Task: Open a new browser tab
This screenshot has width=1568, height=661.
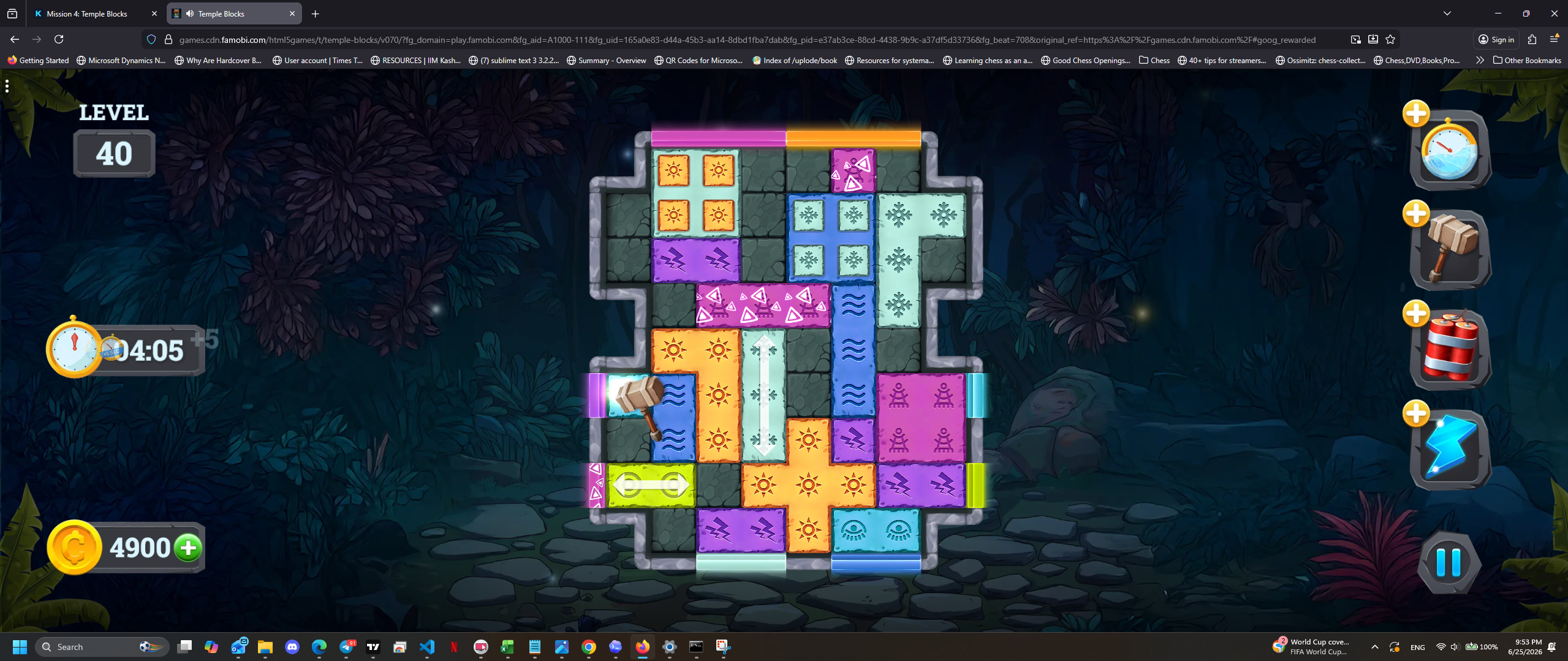Action: pyautogui.click(x=315, y=13)
